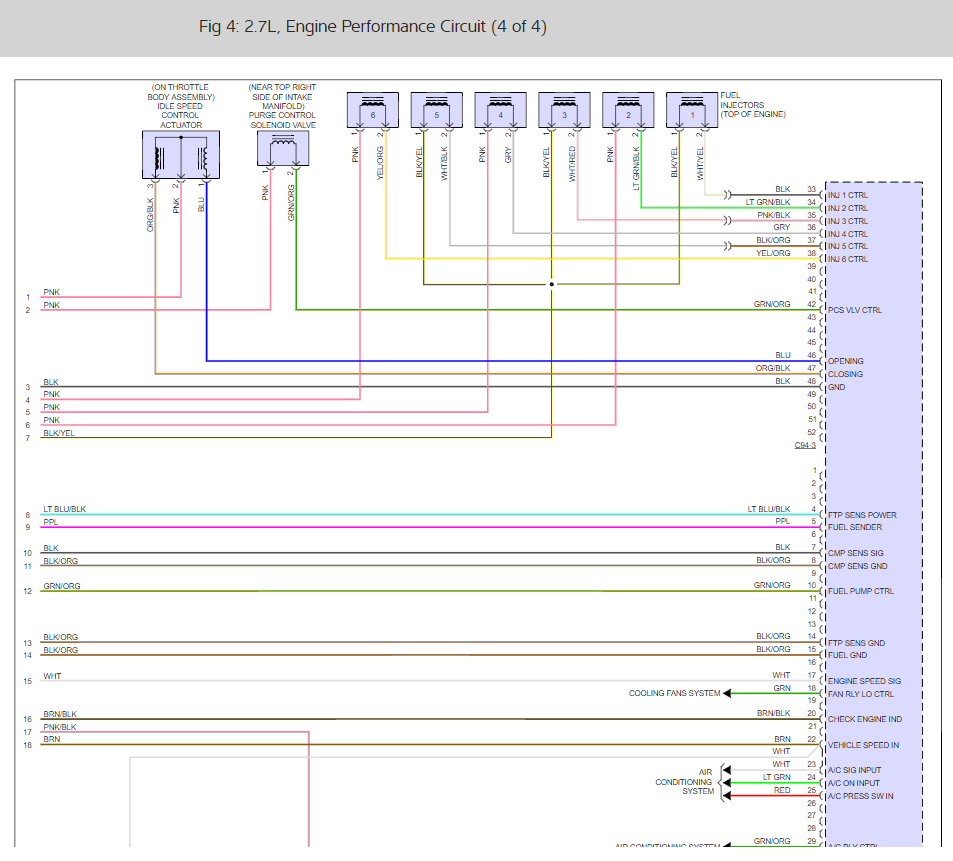The height and width of the screenshot is (861, 953).
Task: Select fuel injector number 4 symbol
Action: coord(500,110)
